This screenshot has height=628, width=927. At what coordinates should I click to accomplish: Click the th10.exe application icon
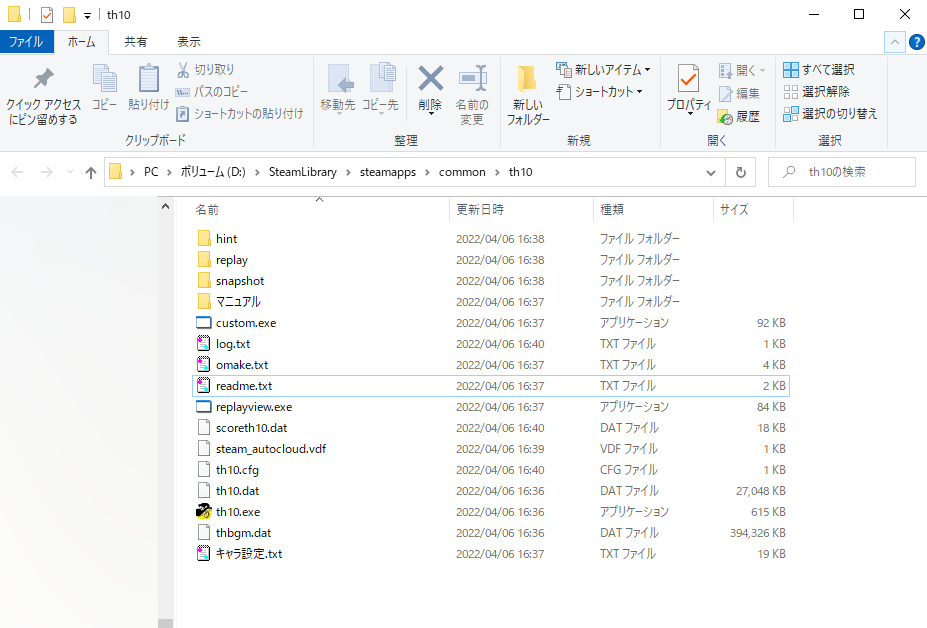(x=204, y=512)
